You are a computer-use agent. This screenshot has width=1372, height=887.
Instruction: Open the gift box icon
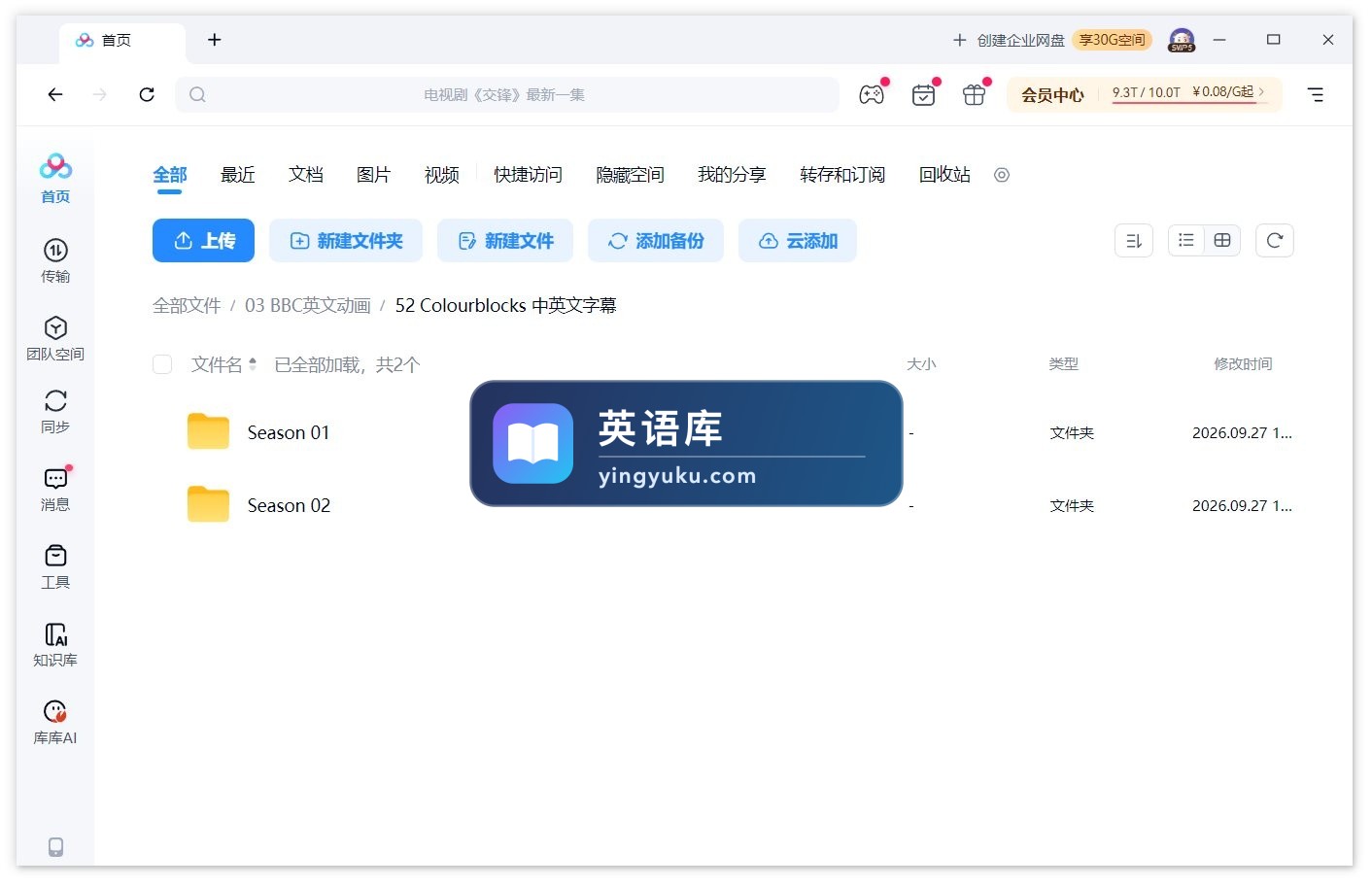[974, 94]
